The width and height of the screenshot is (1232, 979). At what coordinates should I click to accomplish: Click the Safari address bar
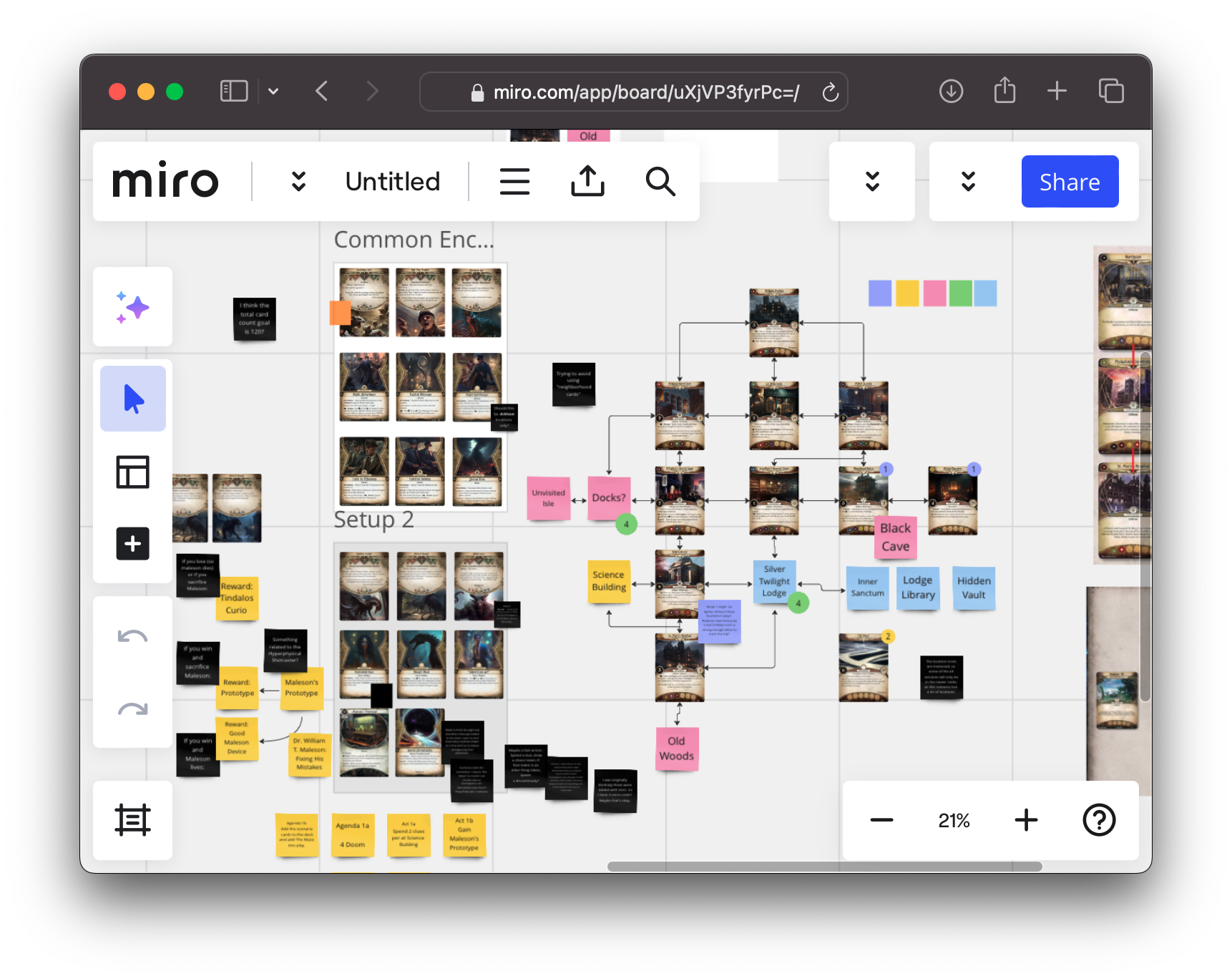pos(634,92)
